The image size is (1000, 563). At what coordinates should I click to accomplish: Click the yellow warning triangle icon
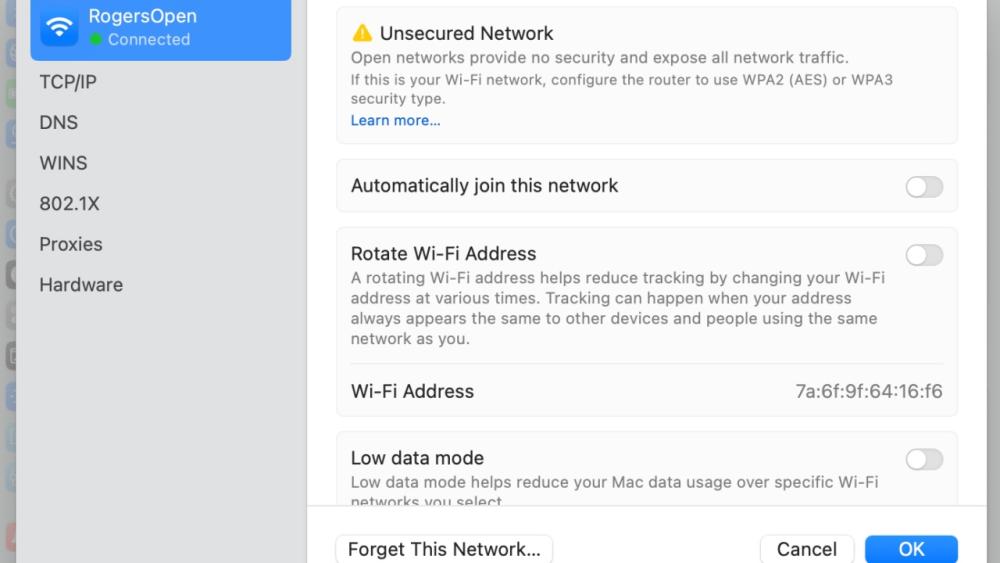(362, 34)
